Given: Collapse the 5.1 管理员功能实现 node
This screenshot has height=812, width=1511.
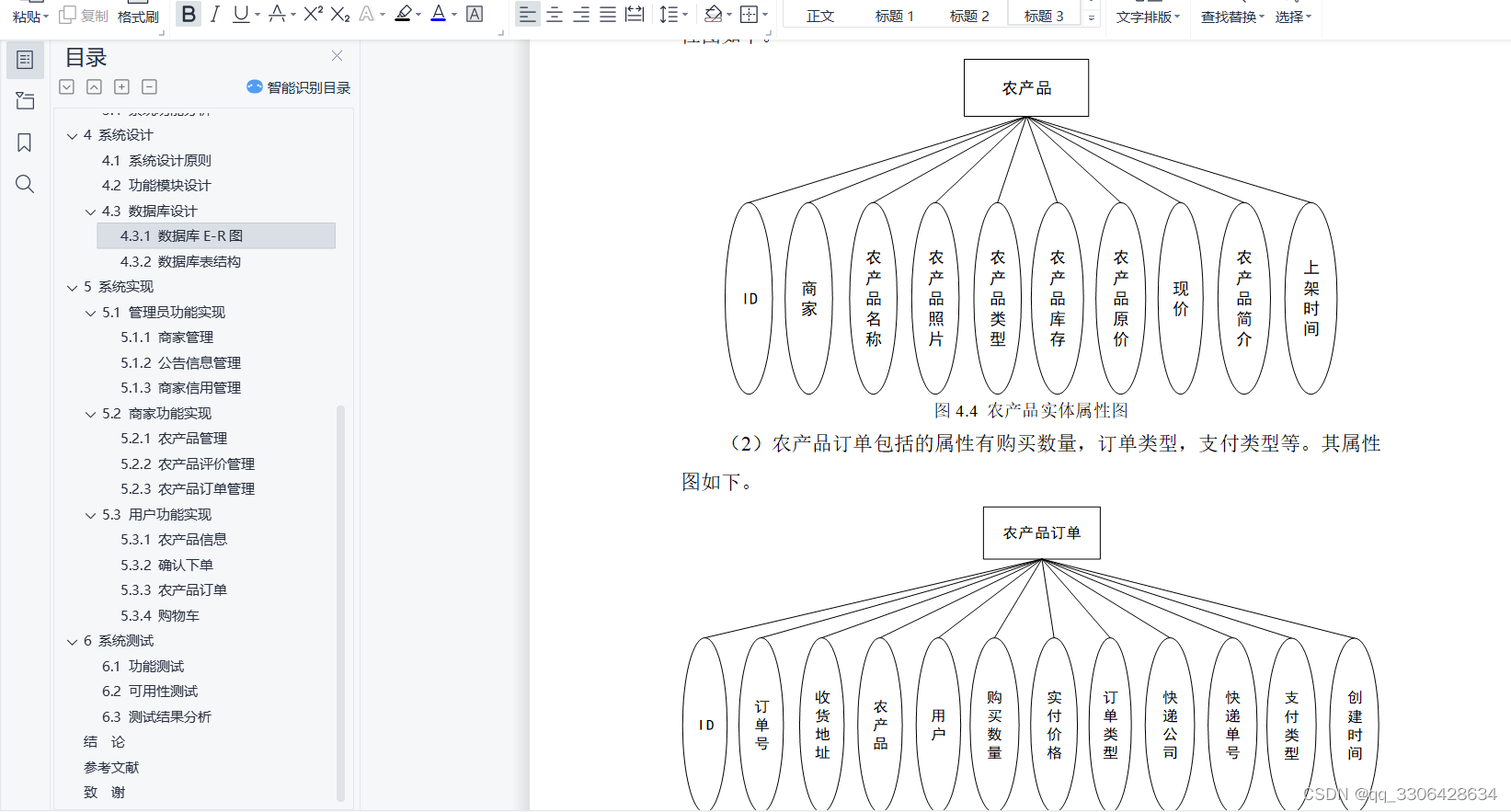Looking at the screenshot, I should (x=90, y=314).
